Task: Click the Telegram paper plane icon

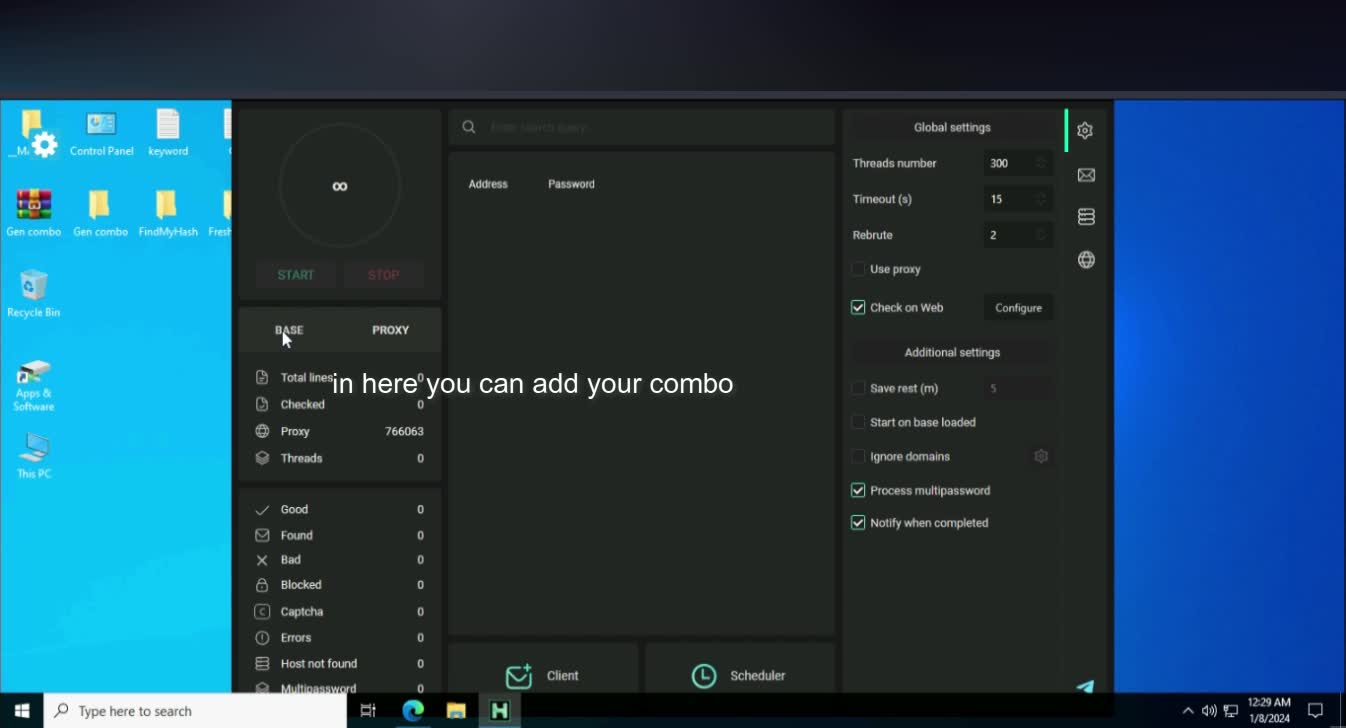Action: click(1085, 687)
